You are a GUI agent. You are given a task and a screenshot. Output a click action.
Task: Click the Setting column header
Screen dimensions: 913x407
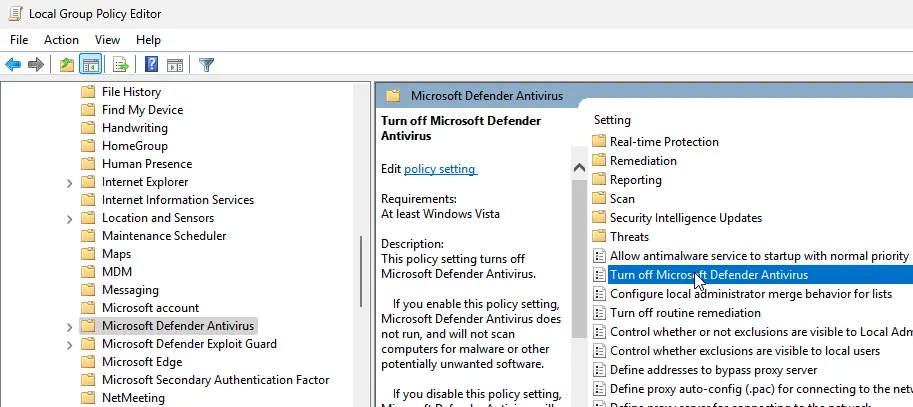[612, 119]
